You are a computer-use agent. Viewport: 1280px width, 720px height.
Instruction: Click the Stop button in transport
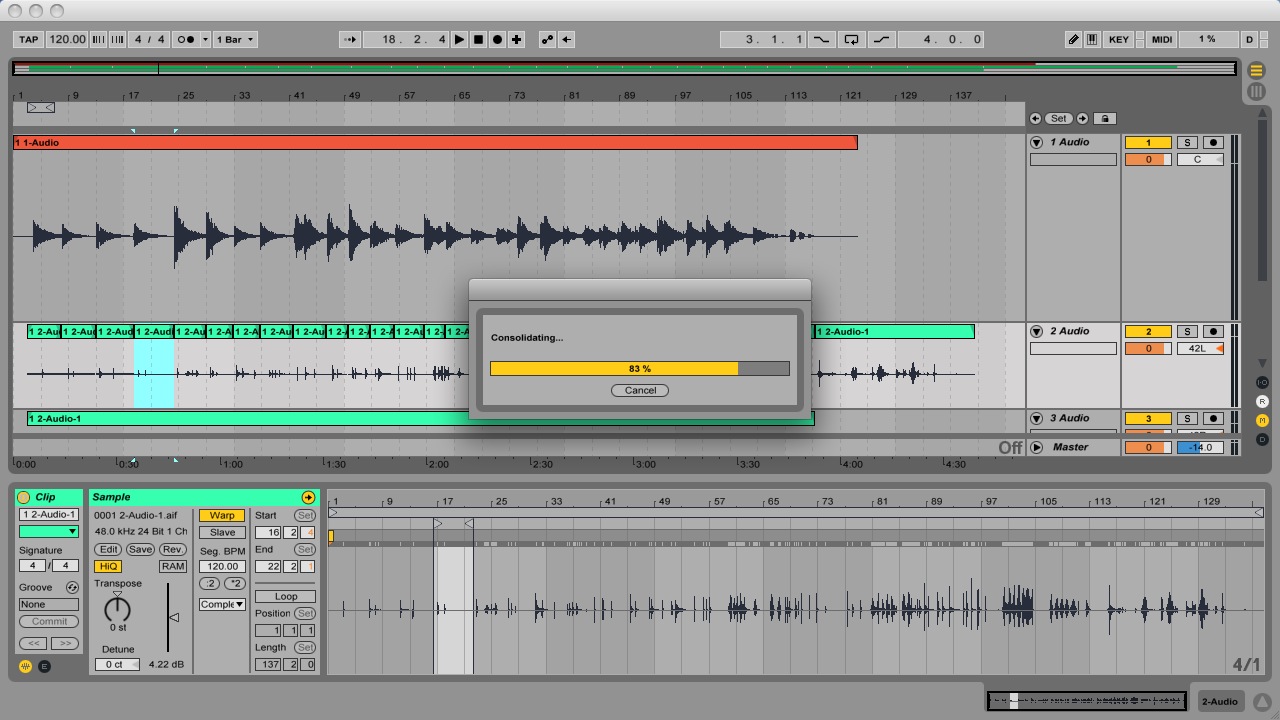pyautogui.click(x=478, y=40)
